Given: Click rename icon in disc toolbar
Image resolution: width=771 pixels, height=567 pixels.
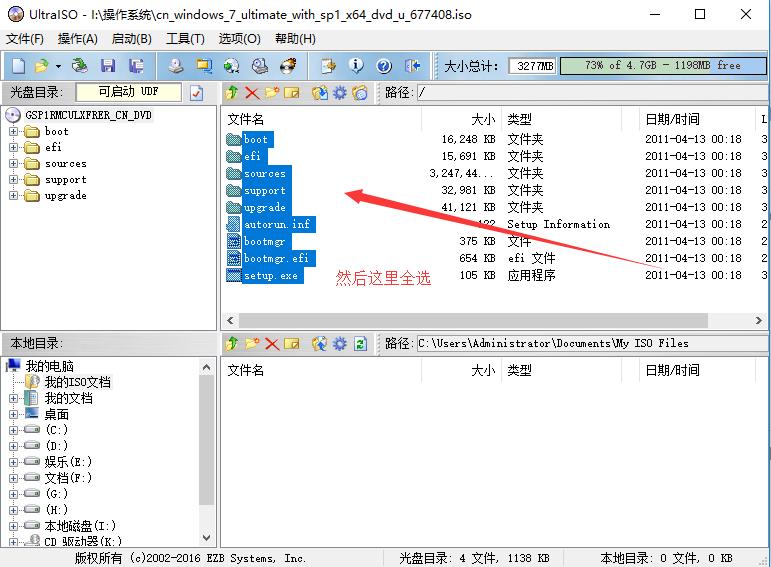Looking at the screenshot, I should [x=292, y=92].
